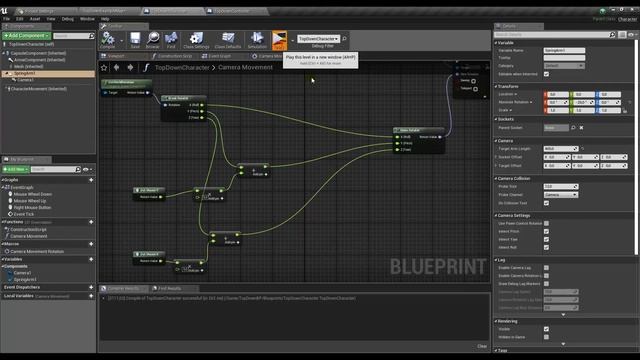Open the Category dropdown in Variable section
This screenshot has height=360, width=640.
pos(564,66)
